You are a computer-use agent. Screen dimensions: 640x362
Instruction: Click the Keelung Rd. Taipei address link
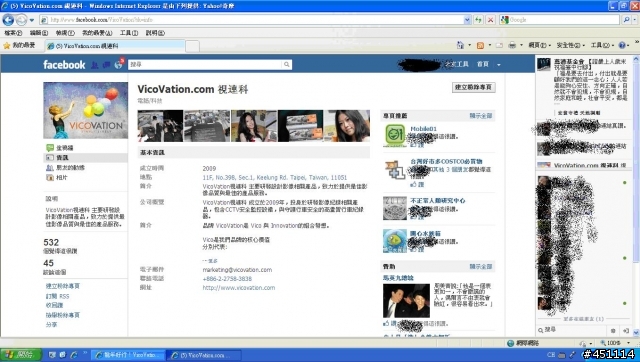275,178
